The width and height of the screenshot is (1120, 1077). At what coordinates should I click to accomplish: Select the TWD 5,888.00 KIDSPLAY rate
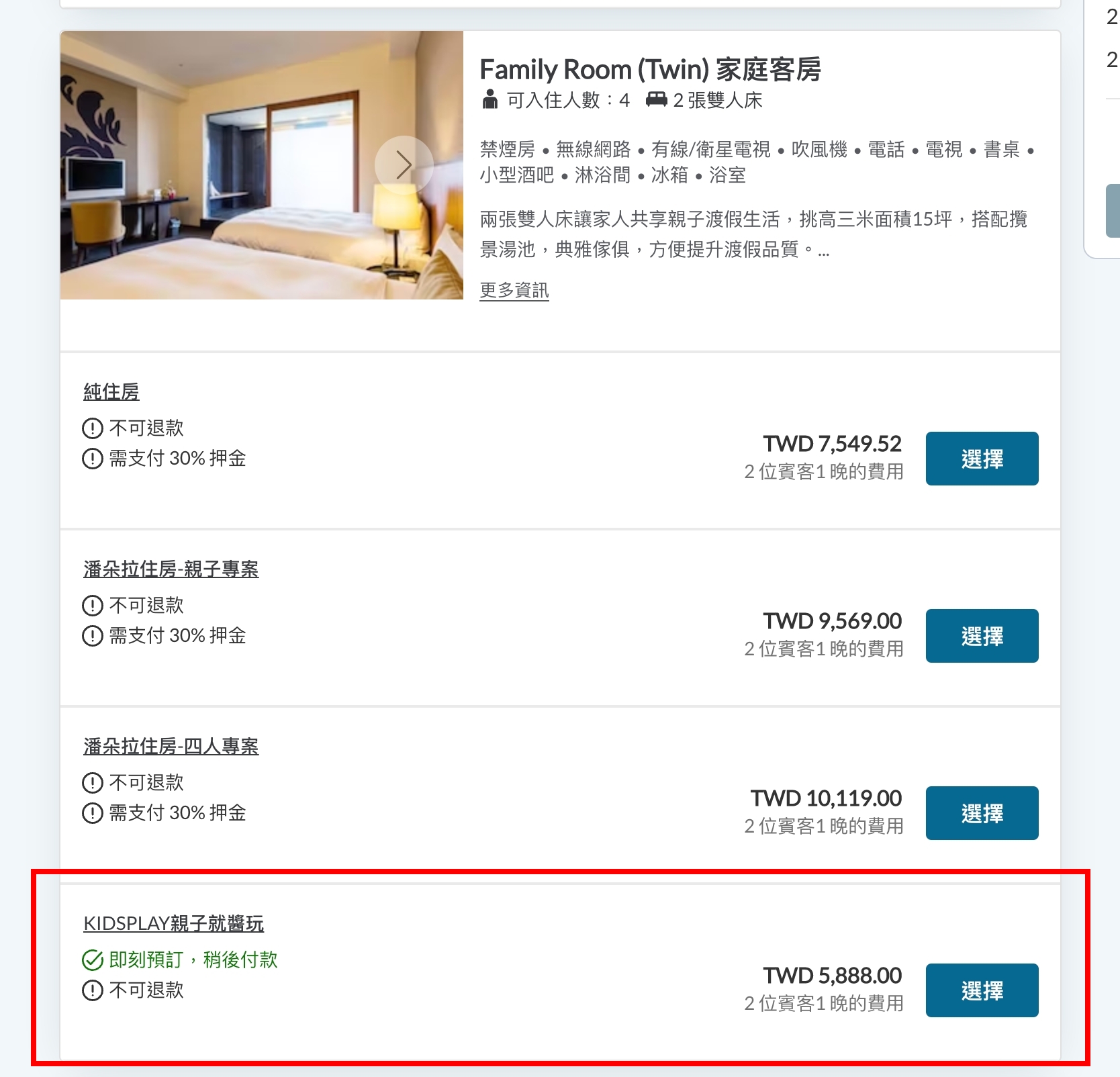pyautogui.click(x=982, y=990)
